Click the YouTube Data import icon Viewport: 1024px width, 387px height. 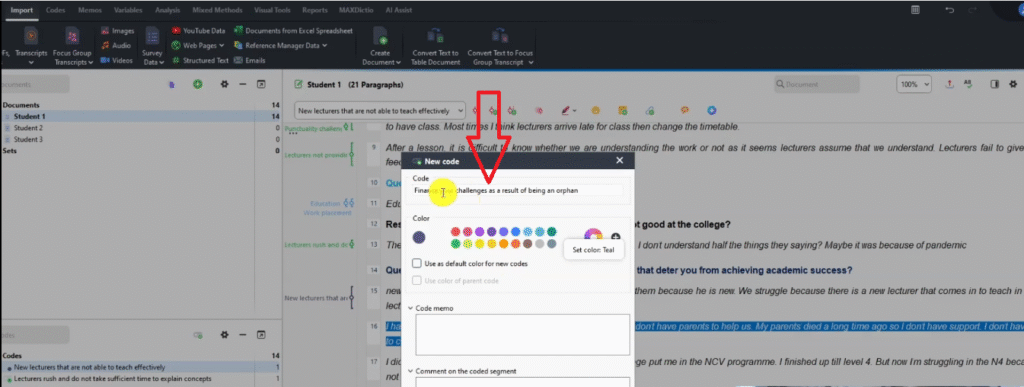[176, 31]
